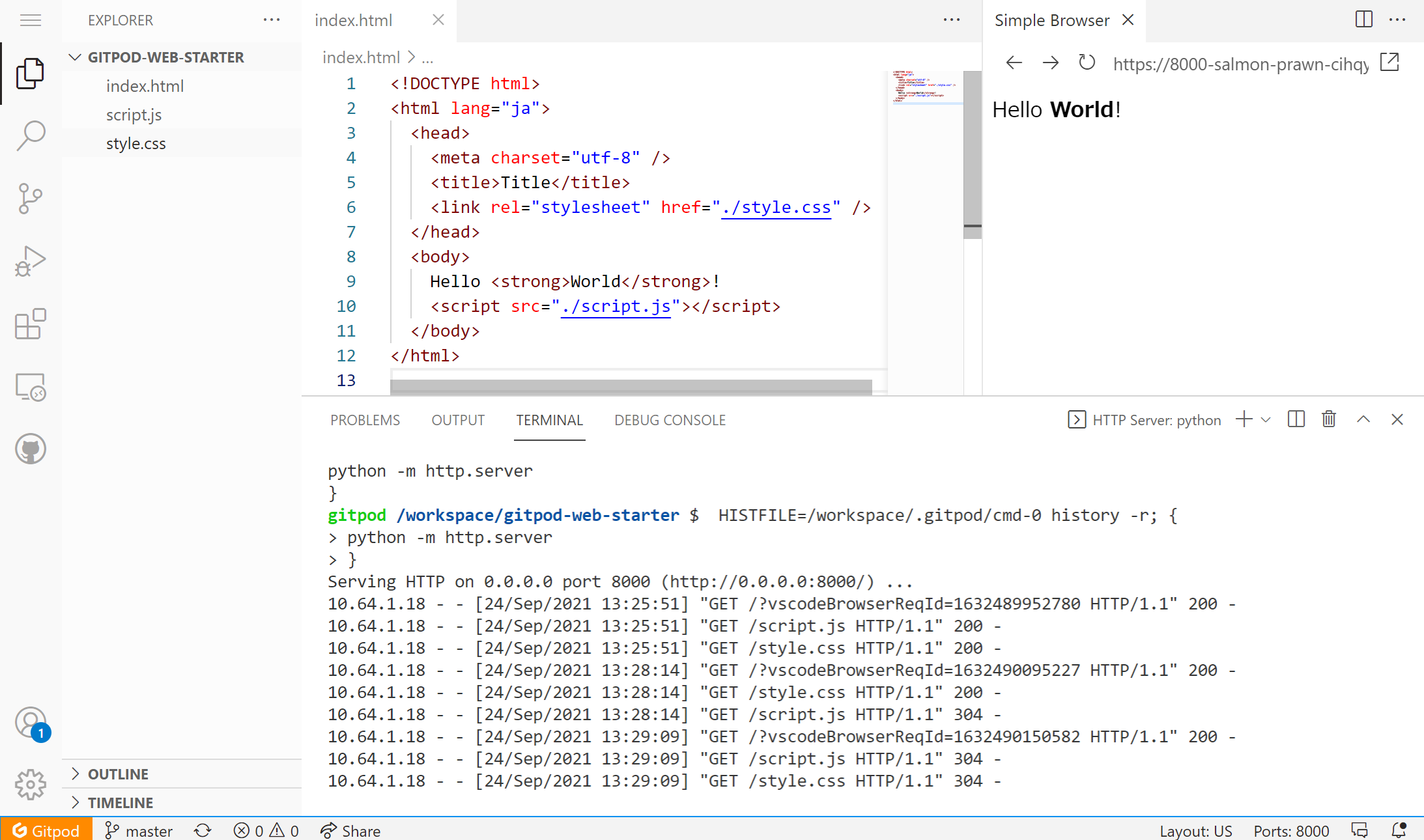Image resolution: width=1424 pixels, height=840 pixels.
Task: Open the Remote Explorer view
Action: coord(31,387)
